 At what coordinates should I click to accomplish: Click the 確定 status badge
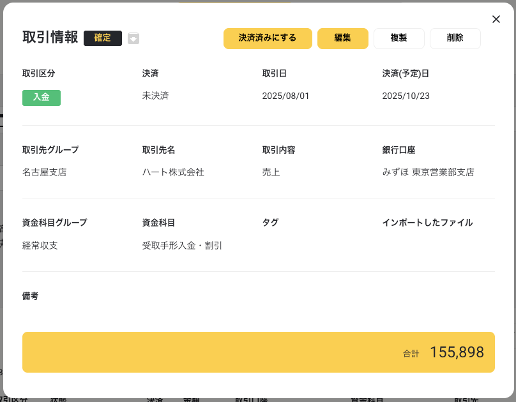[103, 38]
